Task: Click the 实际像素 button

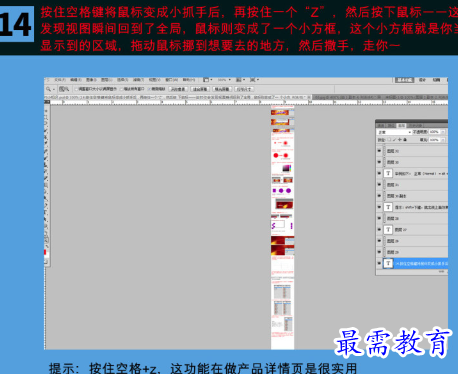Action: point(178,89)
